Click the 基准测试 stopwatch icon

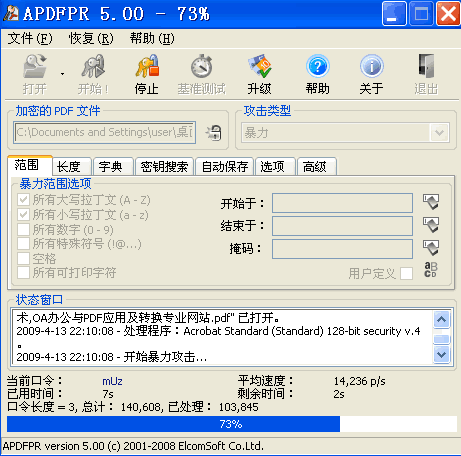coord(201,66)
